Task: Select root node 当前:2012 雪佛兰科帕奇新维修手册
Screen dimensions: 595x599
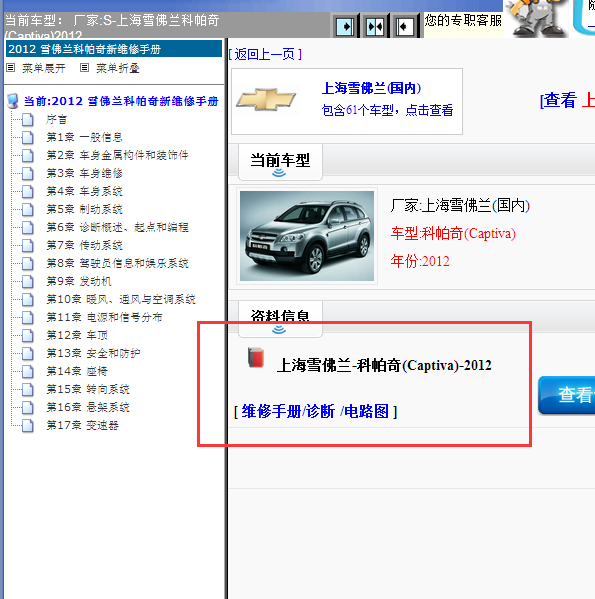Action: [x=121, y=101]
